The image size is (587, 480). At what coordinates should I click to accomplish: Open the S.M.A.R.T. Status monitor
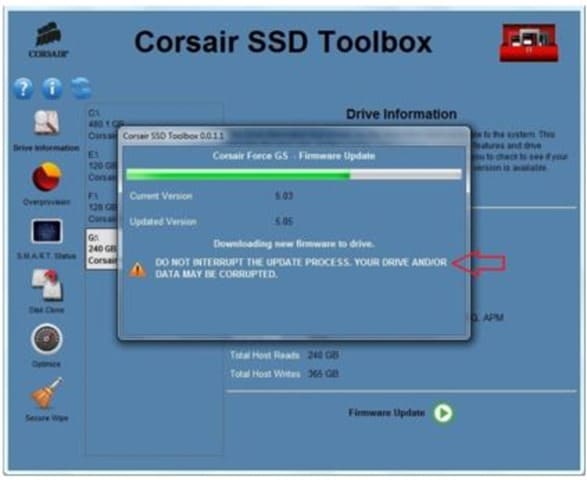(x=46, y=239)
